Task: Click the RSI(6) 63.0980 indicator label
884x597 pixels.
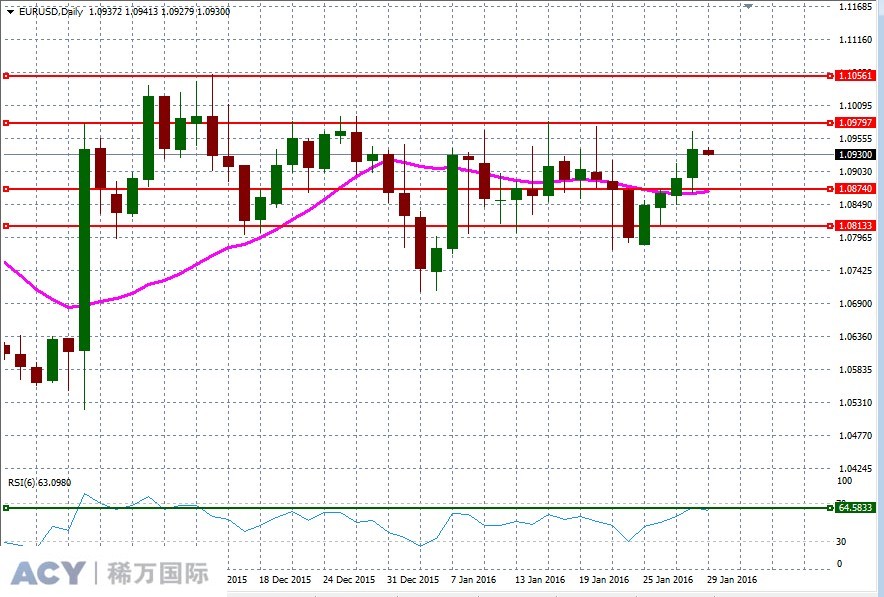Action: click(39, 483)
